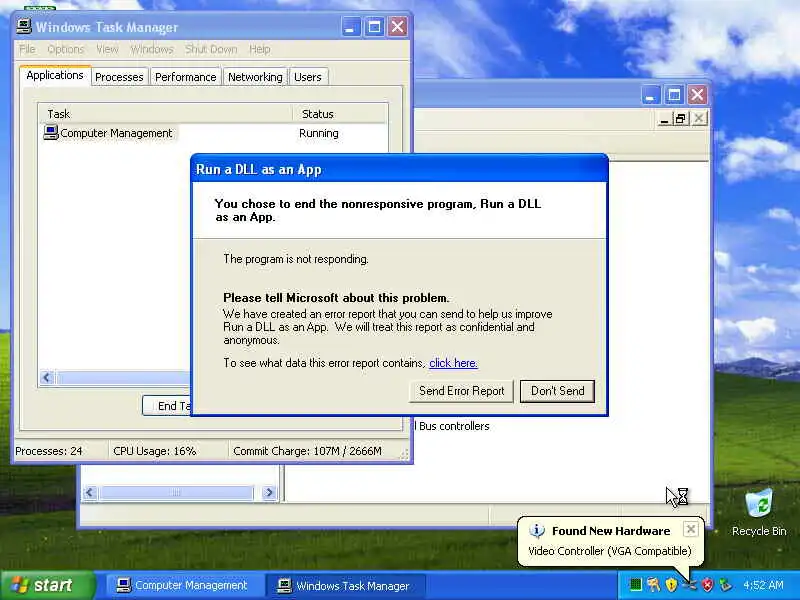
Task: Switch to the Applications tab
Action: (55, 75)
